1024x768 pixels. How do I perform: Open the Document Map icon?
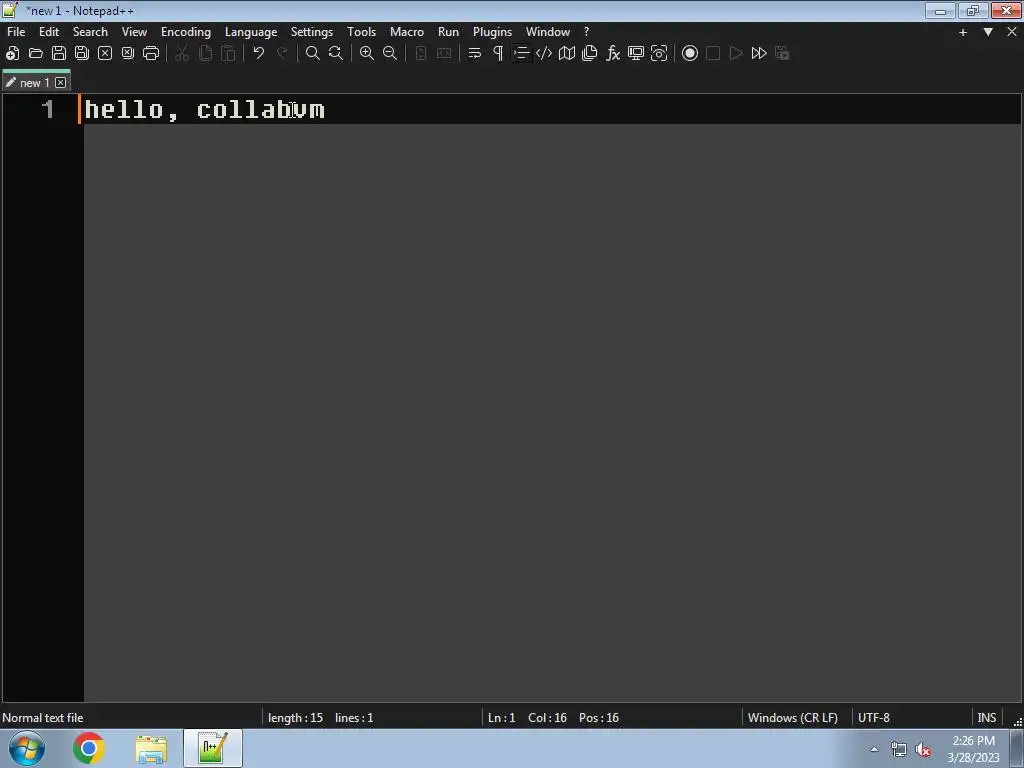pyautogui.click(x=567, y=54)
